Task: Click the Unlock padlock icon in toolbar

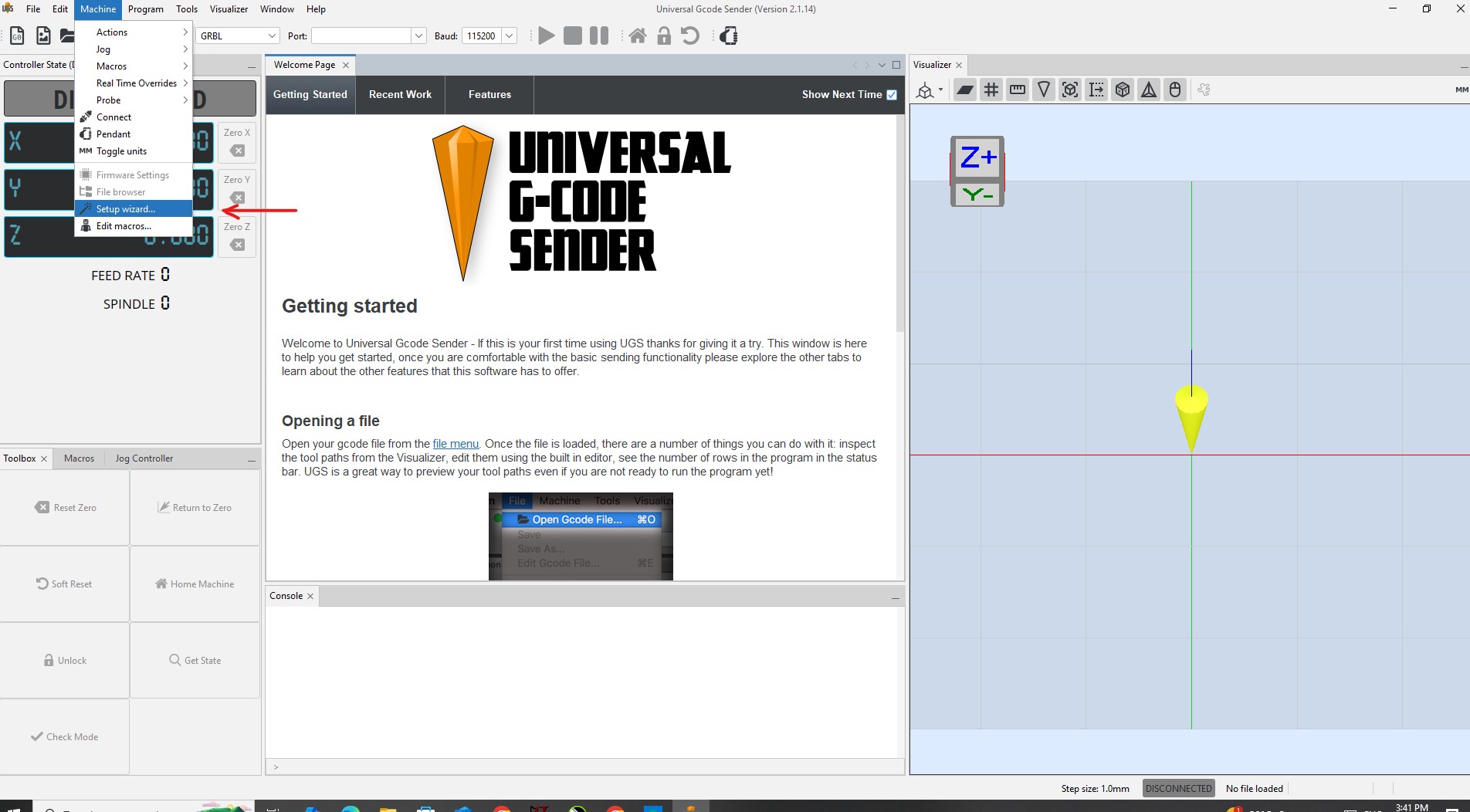Action: point(664,36)
